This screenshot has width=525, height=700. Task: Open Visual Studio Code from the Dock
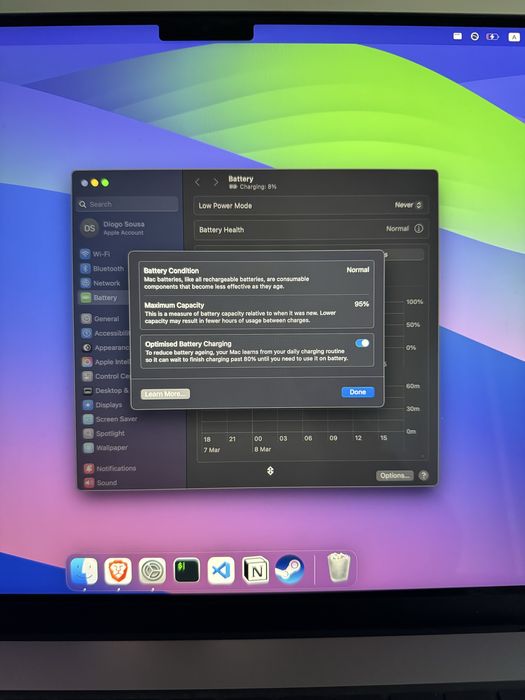[221, 571]
